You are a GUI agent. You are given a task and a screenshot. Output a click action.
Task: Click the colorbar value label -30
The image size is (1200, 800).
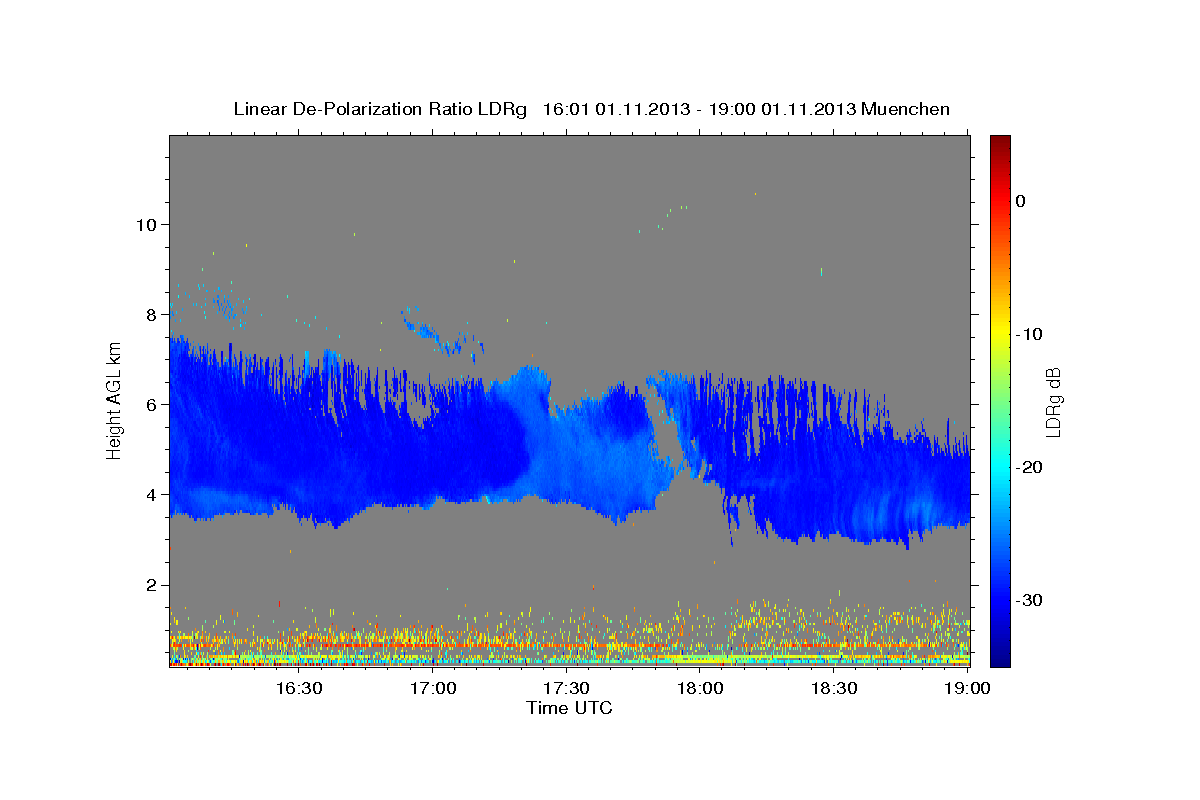(x=1029, y=600)
